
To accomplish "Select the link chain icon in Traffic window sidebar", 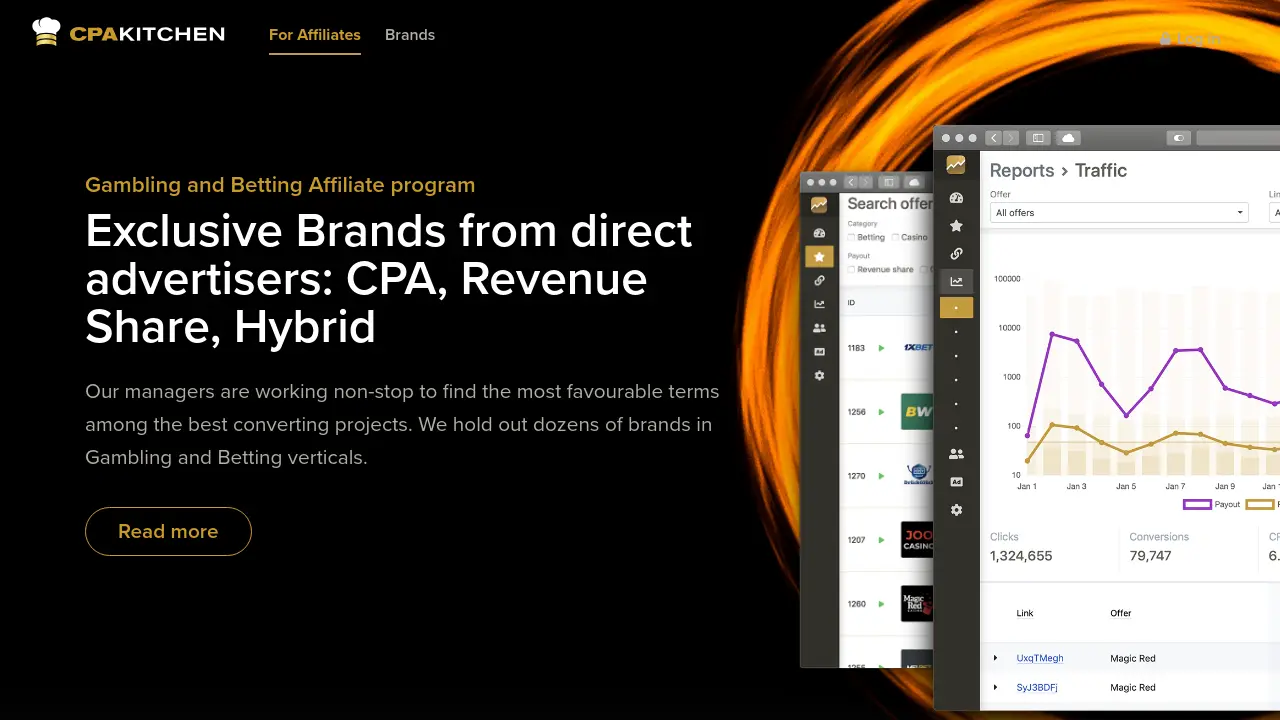I will click(956, 254).
